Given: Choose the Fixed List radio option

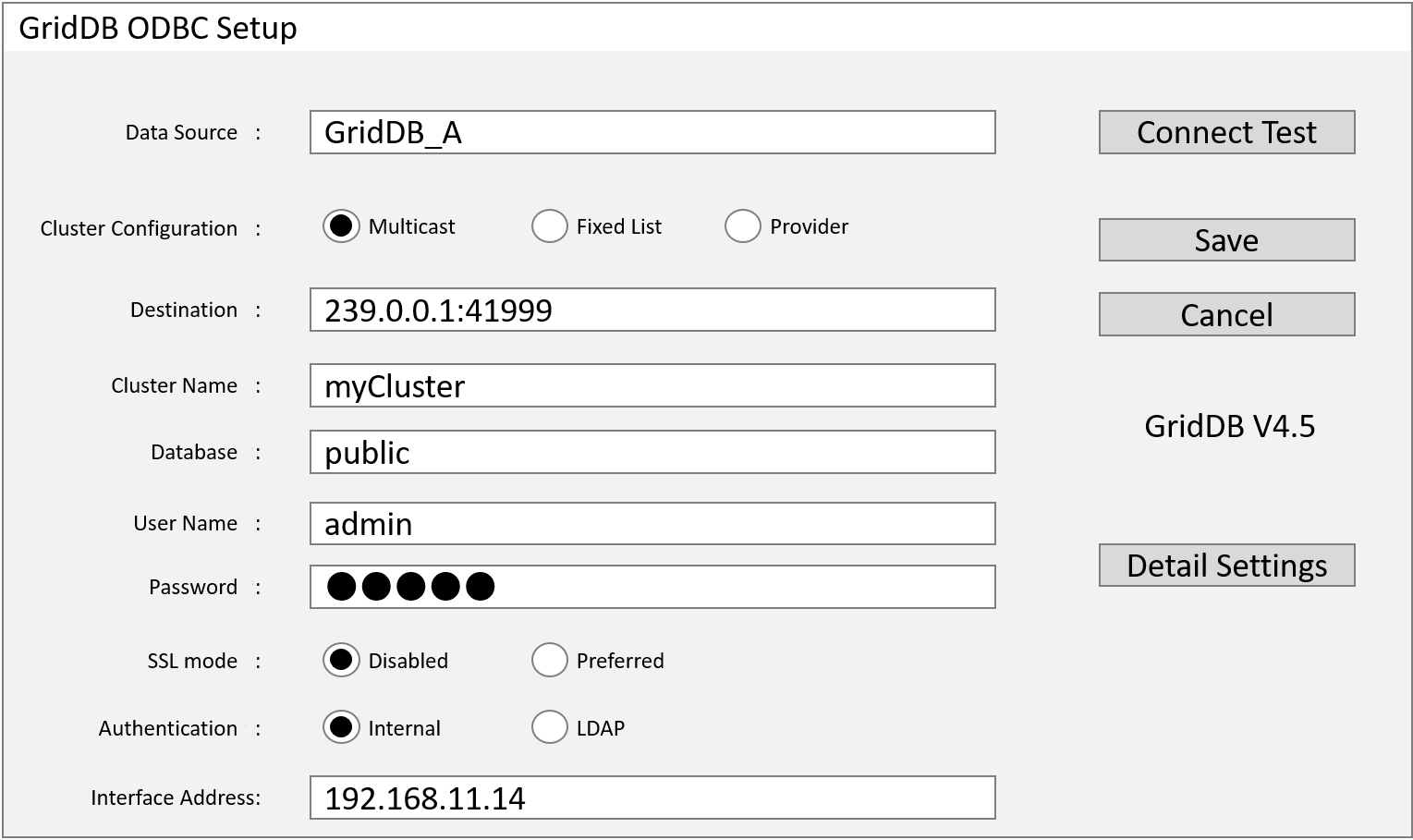Looking at the screenshot, I should pyautogui.click(x=549, y=226).
